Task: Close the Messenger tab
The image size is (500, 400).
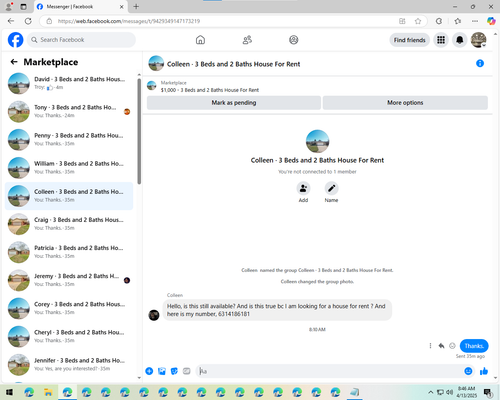Action: [x=122, y=7]
